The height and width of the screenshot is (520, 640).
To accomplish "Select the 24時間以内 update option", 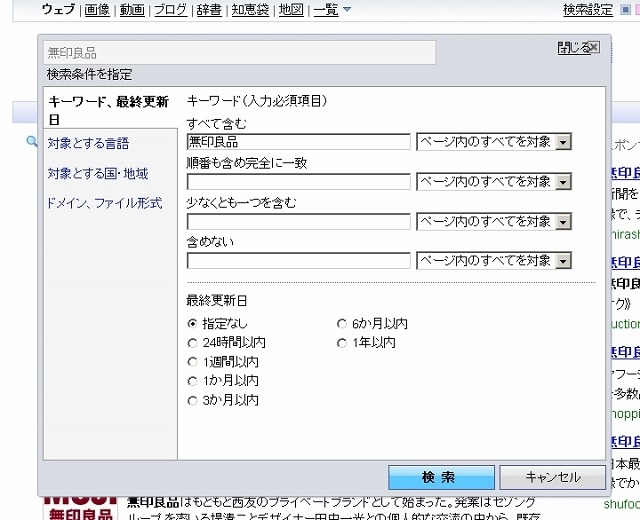I will [x=192, y=343].
